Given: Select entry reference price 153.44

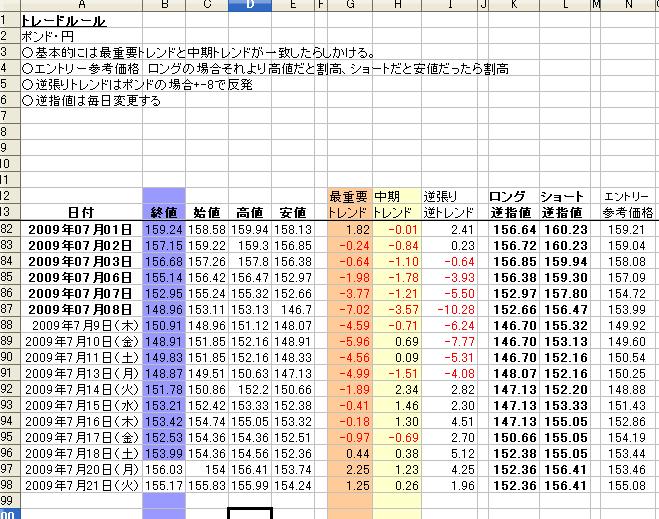Looking at the screenshot, I should click(x=627, y=469).
